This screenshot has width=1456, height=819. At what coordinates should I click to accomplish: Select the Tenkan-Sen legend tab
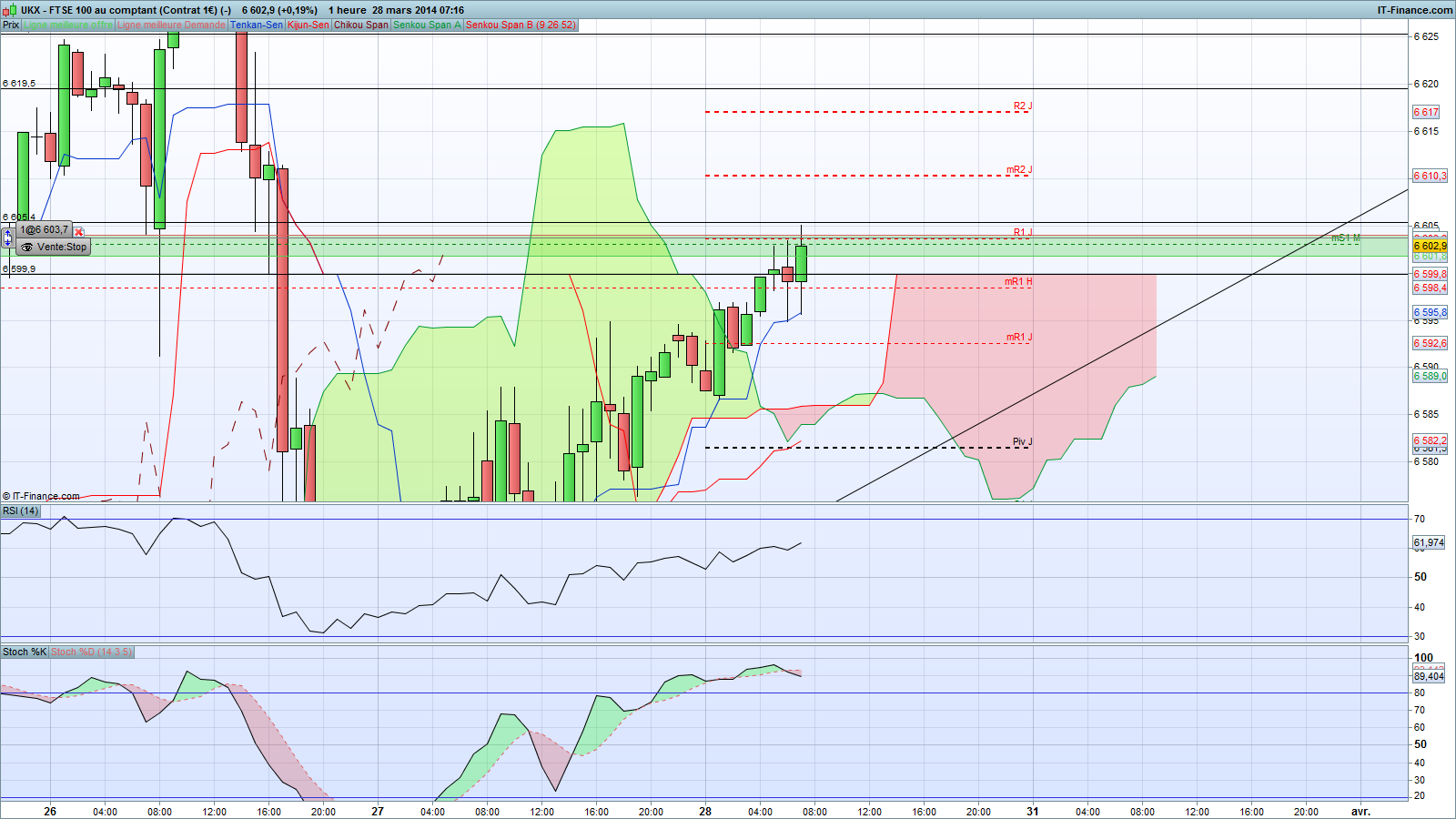257,25
